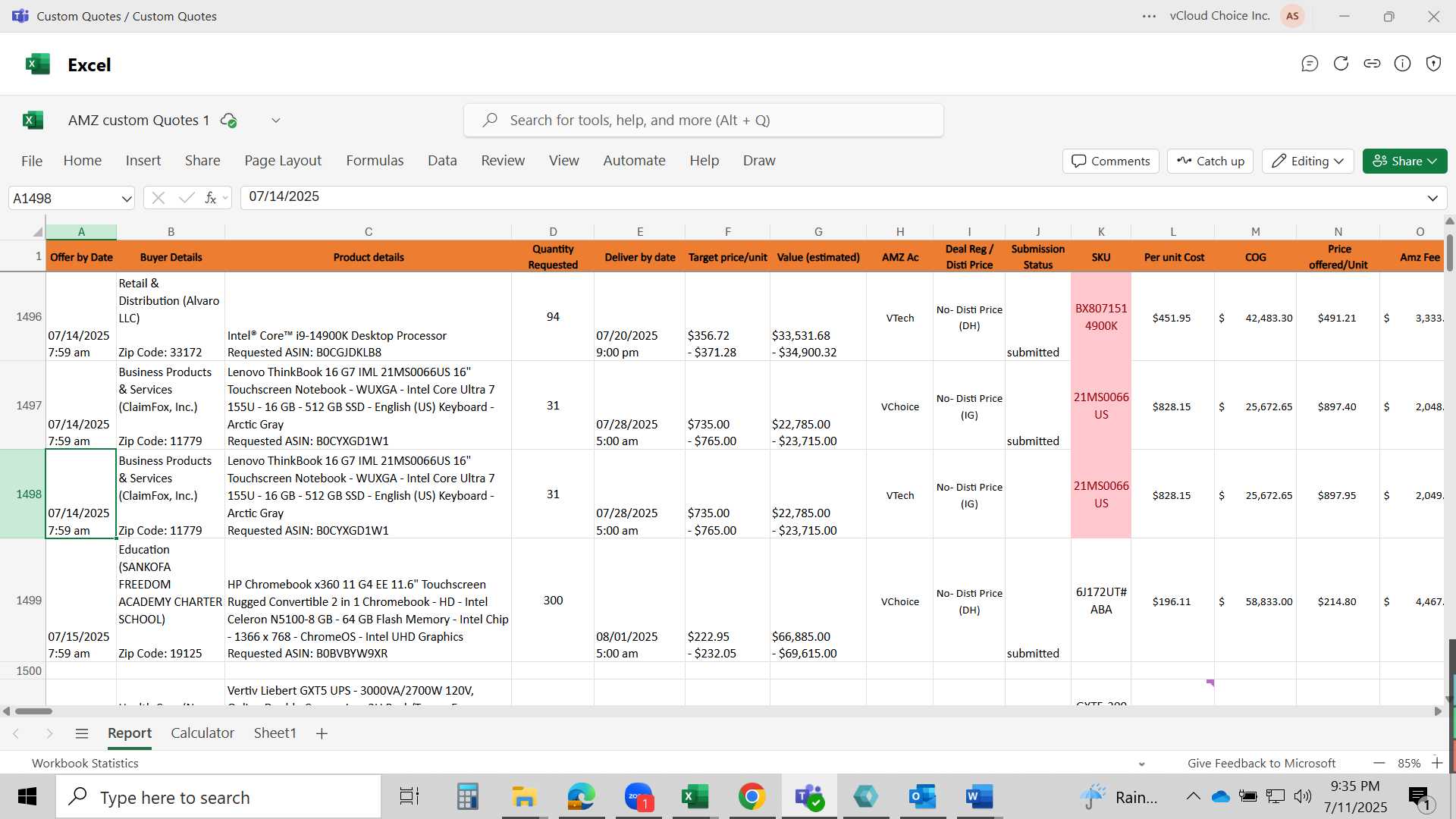This screenshot has width=1456, height=819.
Task: Click the $491.21 price offered cell
Action: point(1338,317)
